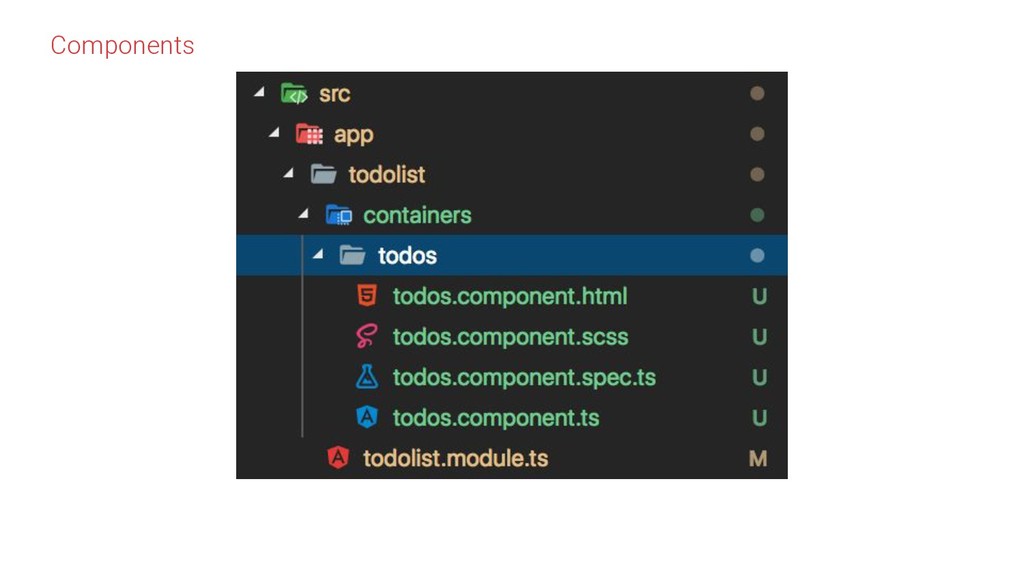Viewport: 1024px width, 576px height.
Task: Collapse the app folder arrow
Action: (x=275, y=133)
